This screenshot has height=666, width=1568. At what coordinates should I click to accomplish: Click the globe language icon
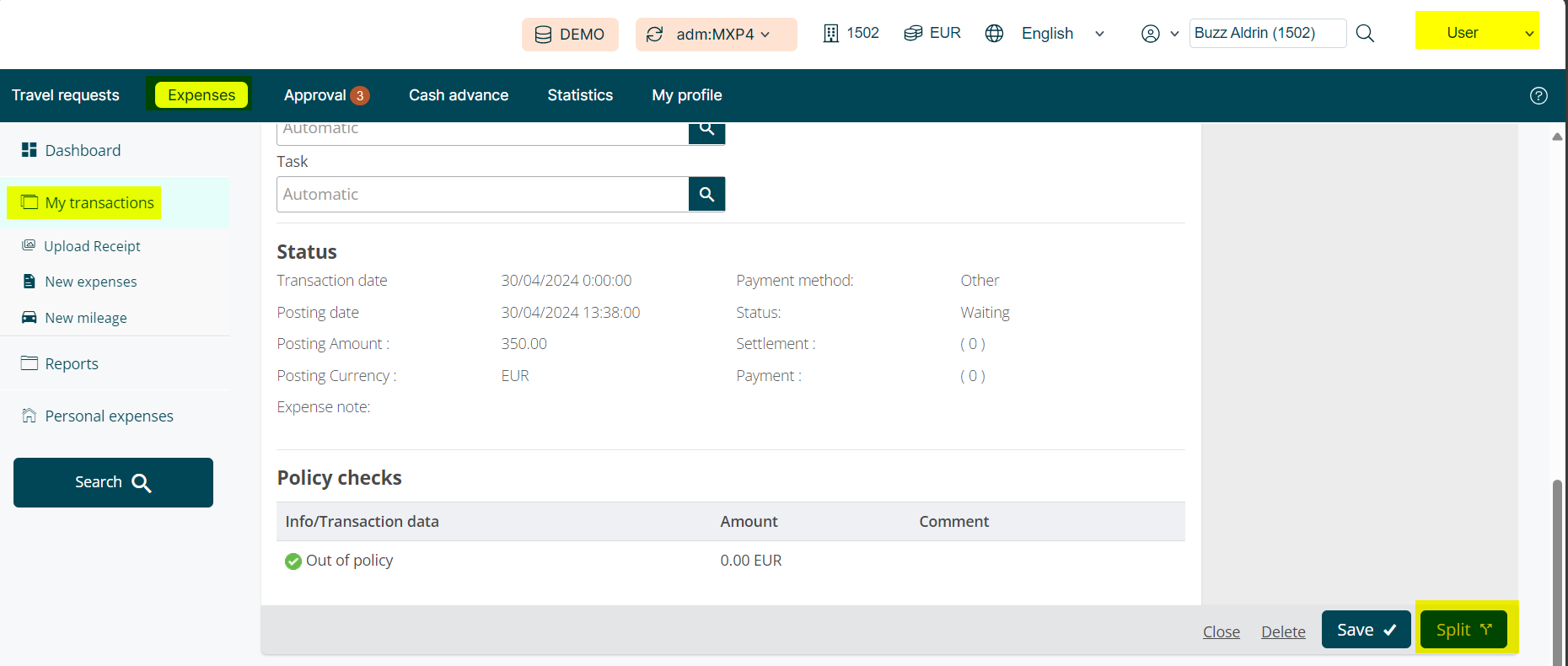click(x=995, y=34)
